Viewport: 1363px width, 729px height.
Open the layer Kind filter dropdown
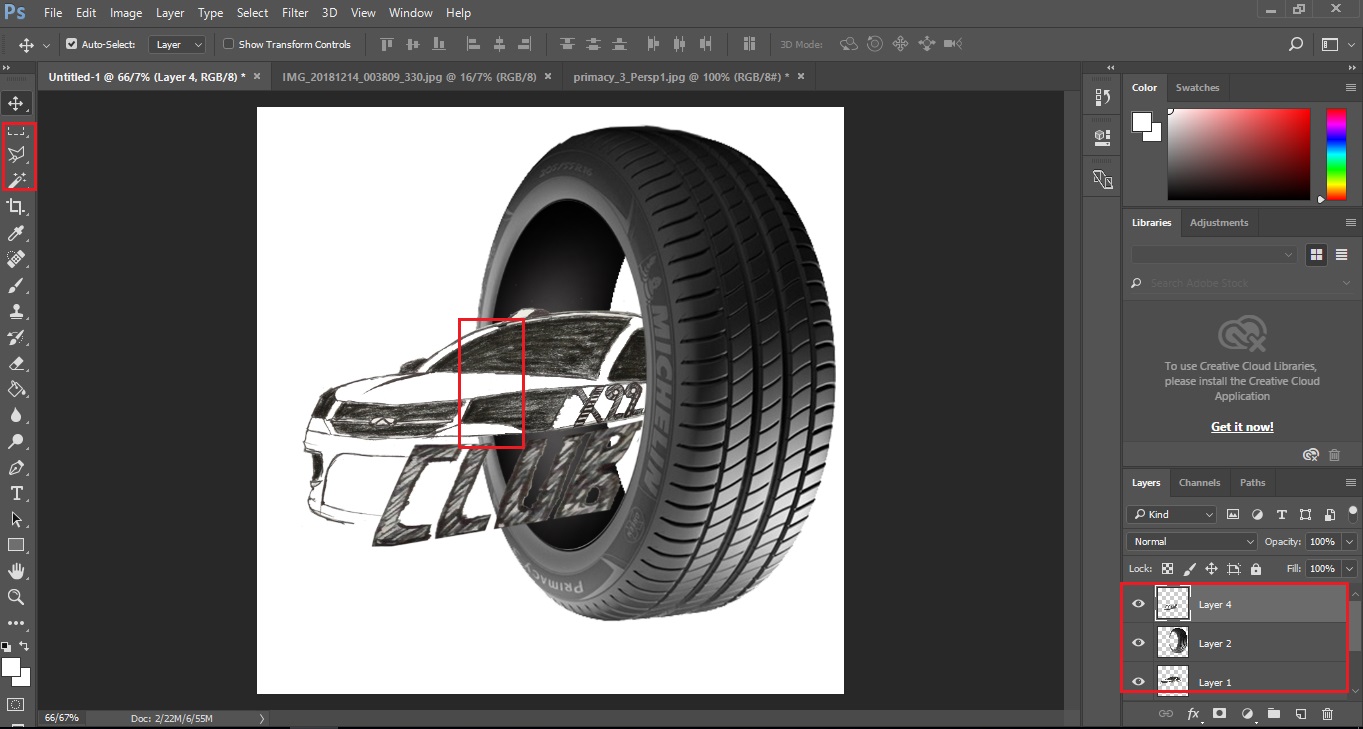tap(1171, 514)
